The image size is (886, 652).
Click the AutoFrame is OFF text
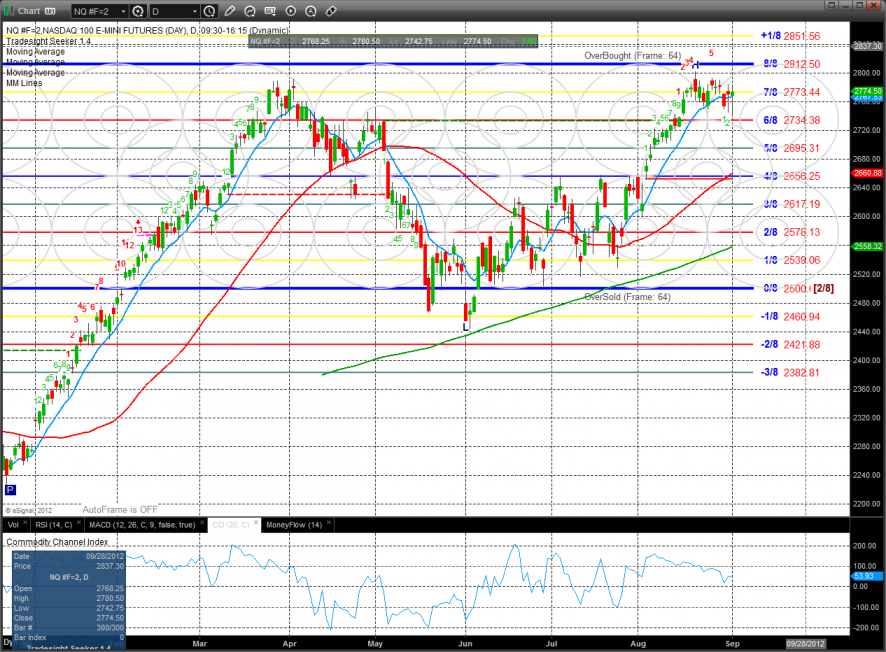pyautogui.click(x=120, y=510)
